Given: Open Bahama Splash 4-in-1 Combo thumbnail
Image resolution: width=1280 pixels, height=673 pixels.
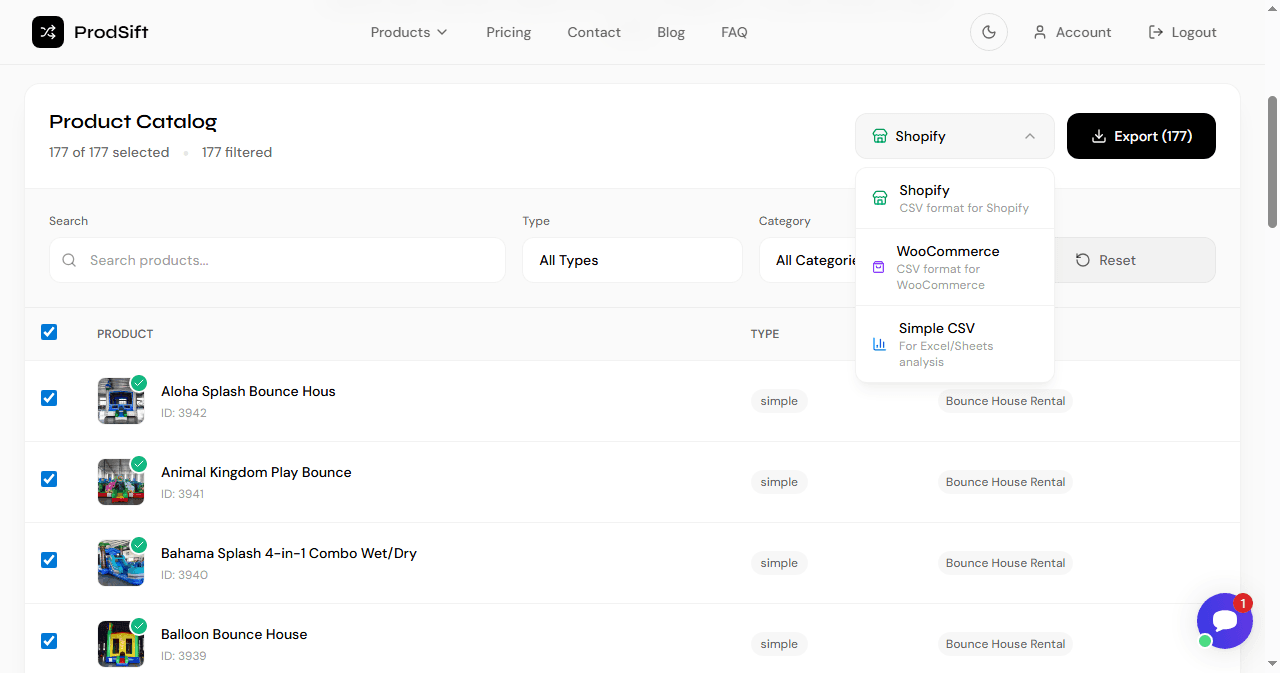Looking at the screenshot, I should coord(121,563).
